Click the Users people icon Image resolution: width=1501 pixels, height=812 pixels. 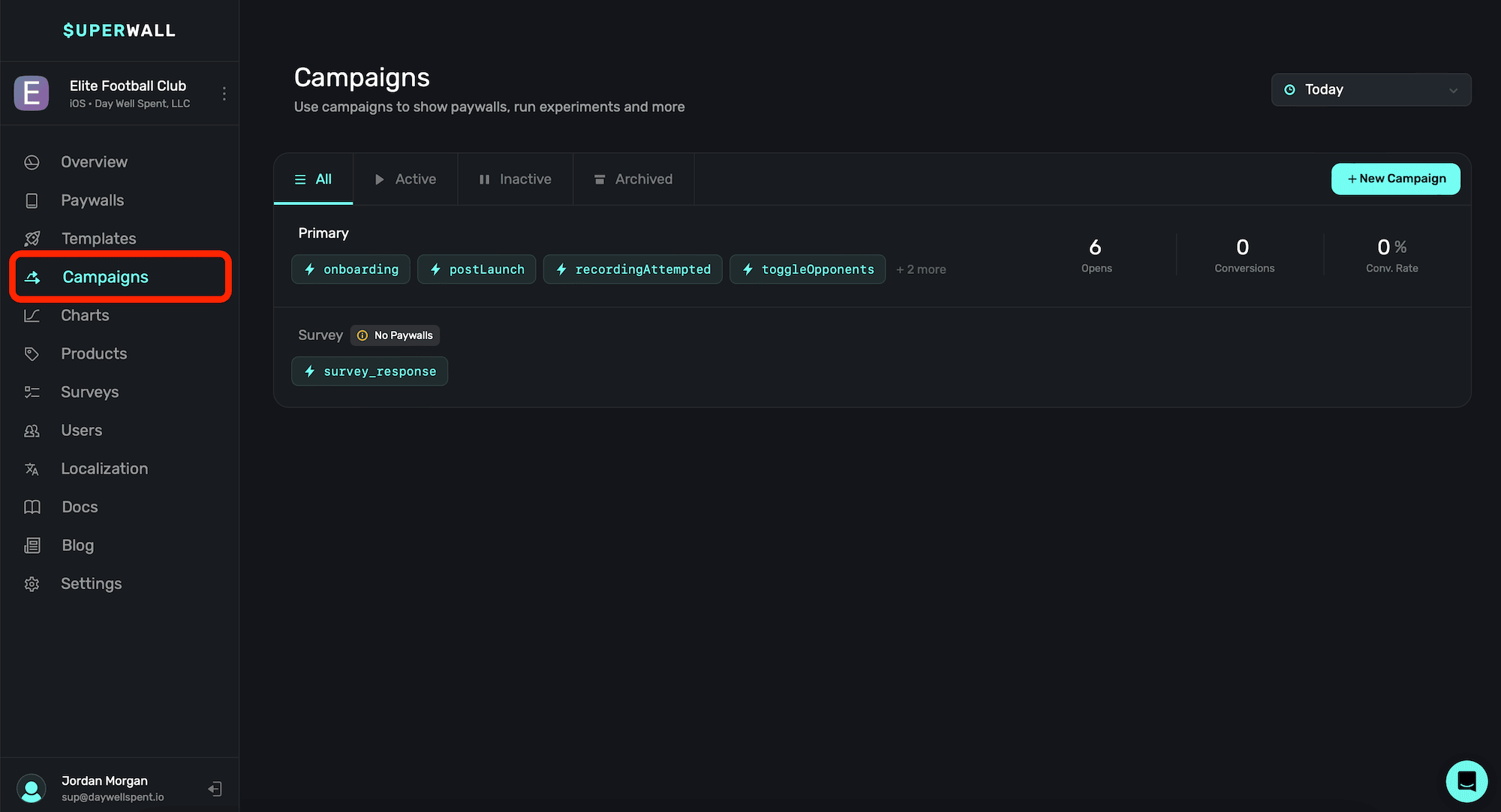click(32, 431)
